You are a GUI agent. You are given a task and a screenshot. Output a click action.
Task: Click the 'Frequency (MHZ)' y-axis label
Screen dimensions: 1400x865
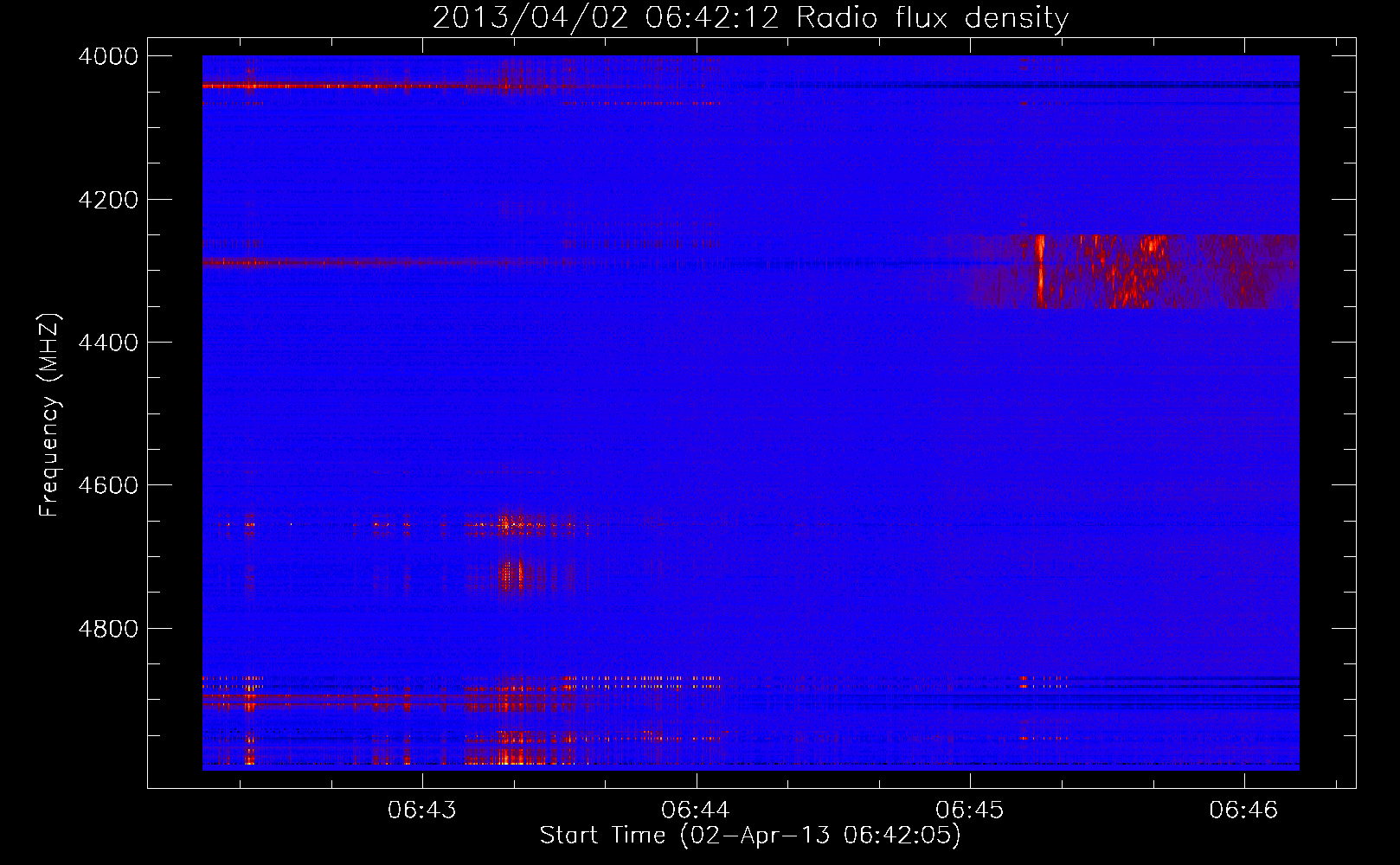(x=49, y=415)
